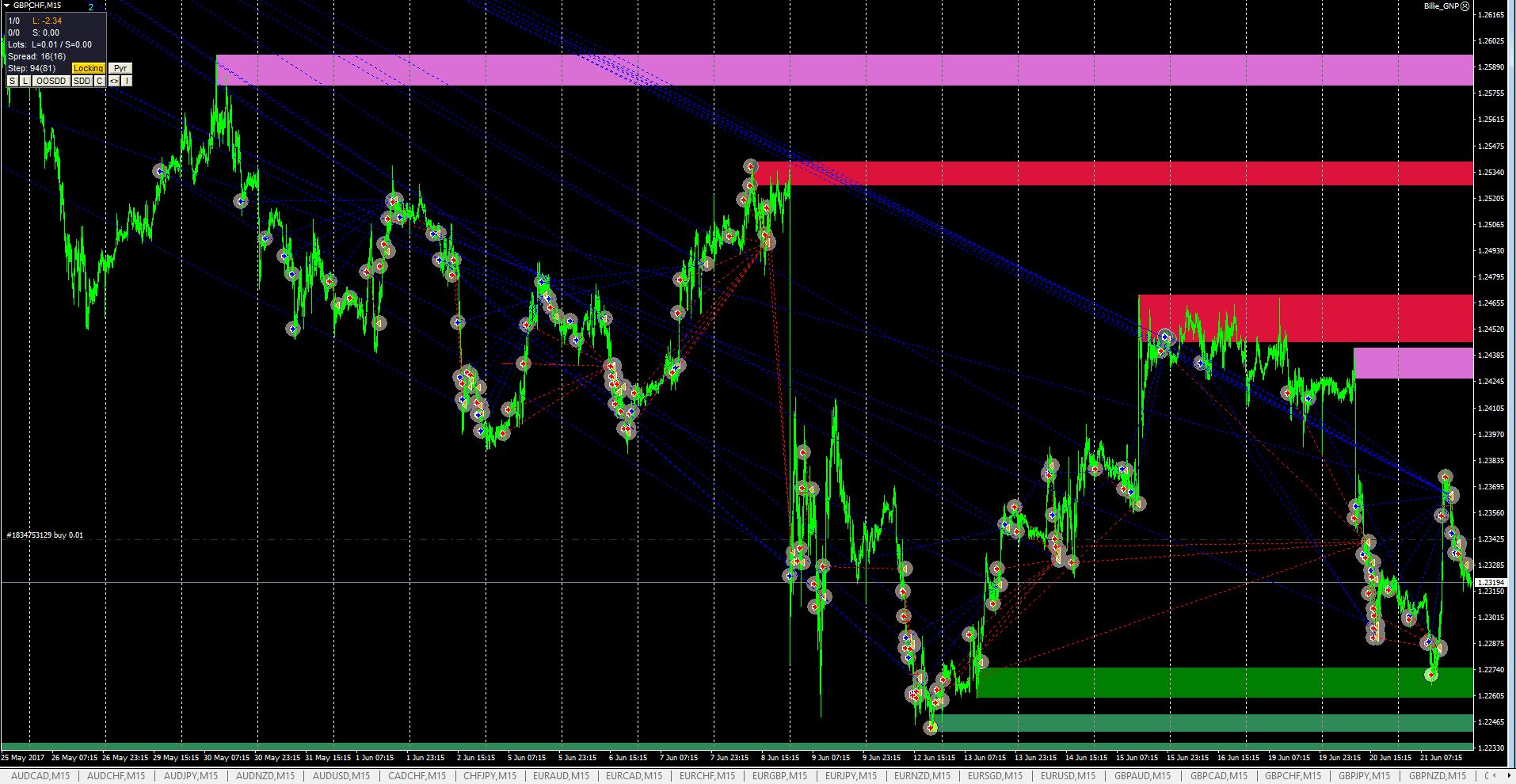Click the dark green support zone near 1.2274
Viewport: 1516px width, 784px height.
click(x=1225, y=682)
